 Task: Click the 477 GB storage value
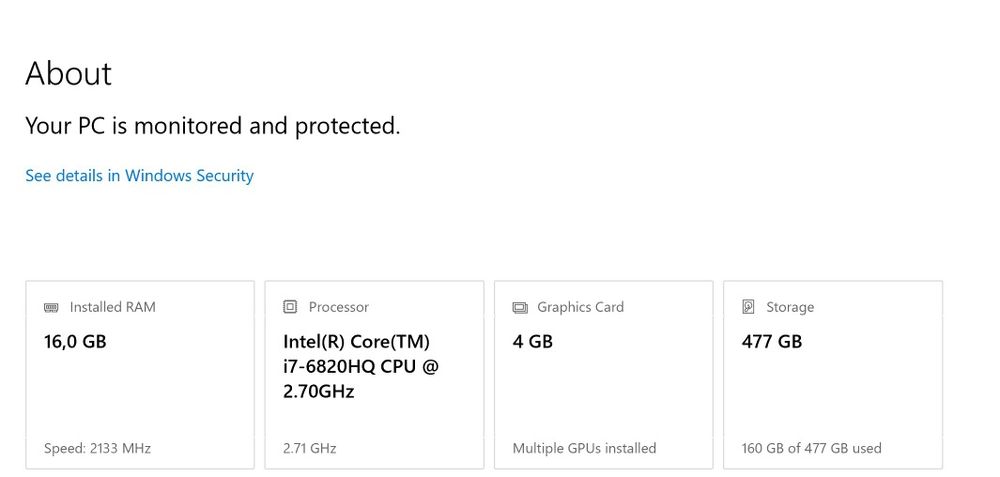(771, 342)
